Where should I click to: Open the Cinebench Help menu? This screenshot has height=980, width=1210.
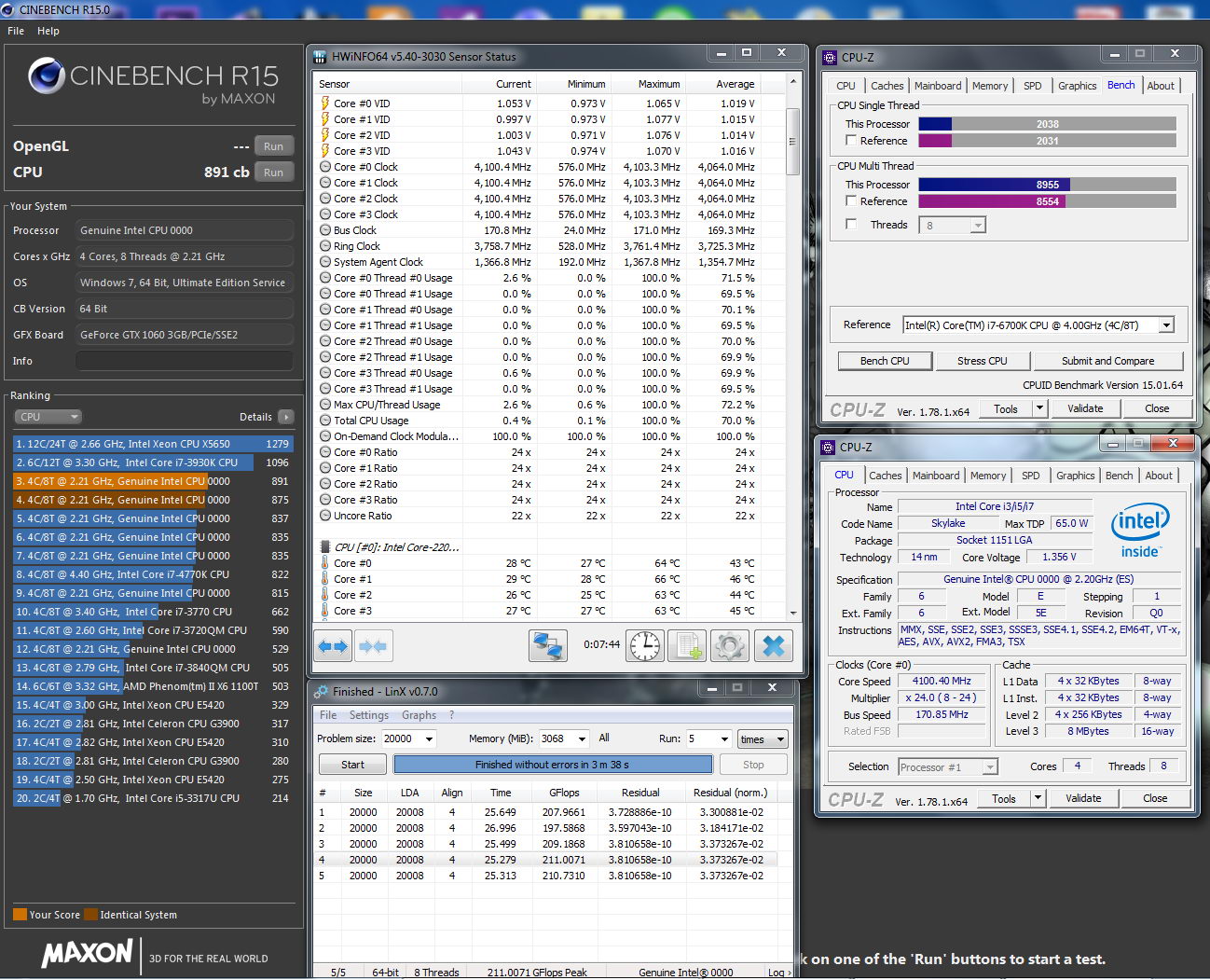pyautogui.click(x=48, y=31)
